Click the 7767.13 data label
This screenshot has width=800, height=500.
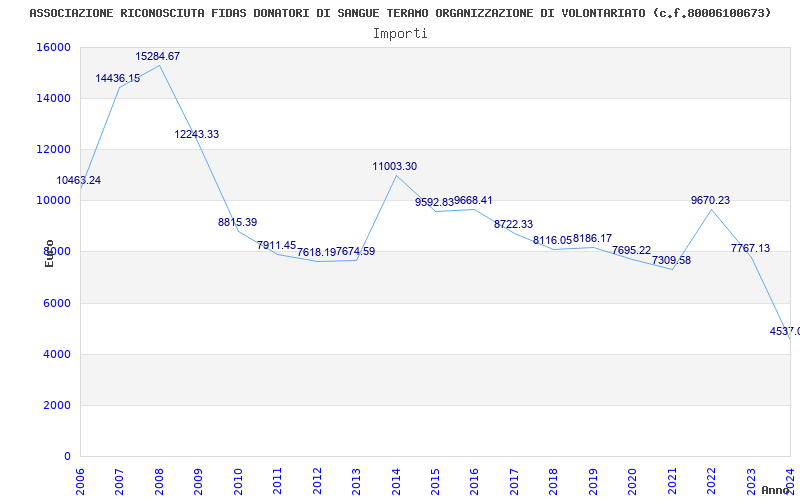coord(751,248)
